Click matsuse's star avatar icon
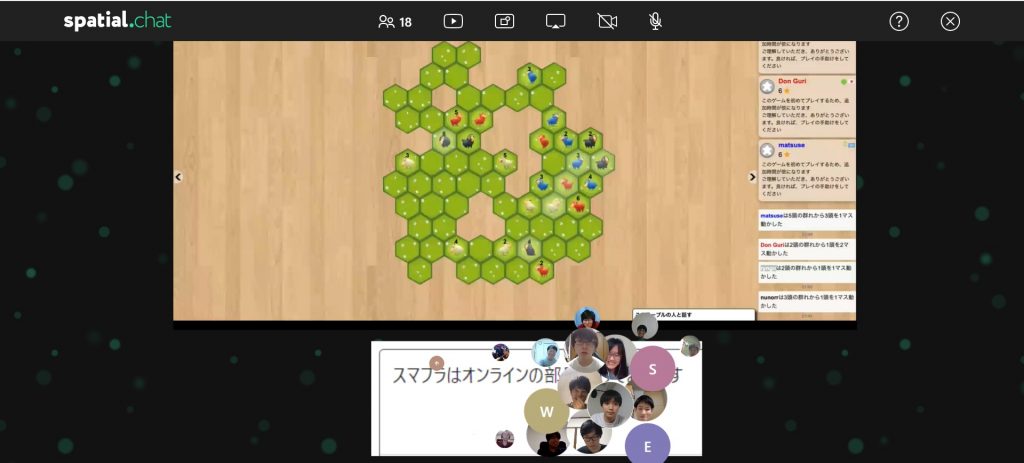 pyautogui.click(x=767, y=151)
